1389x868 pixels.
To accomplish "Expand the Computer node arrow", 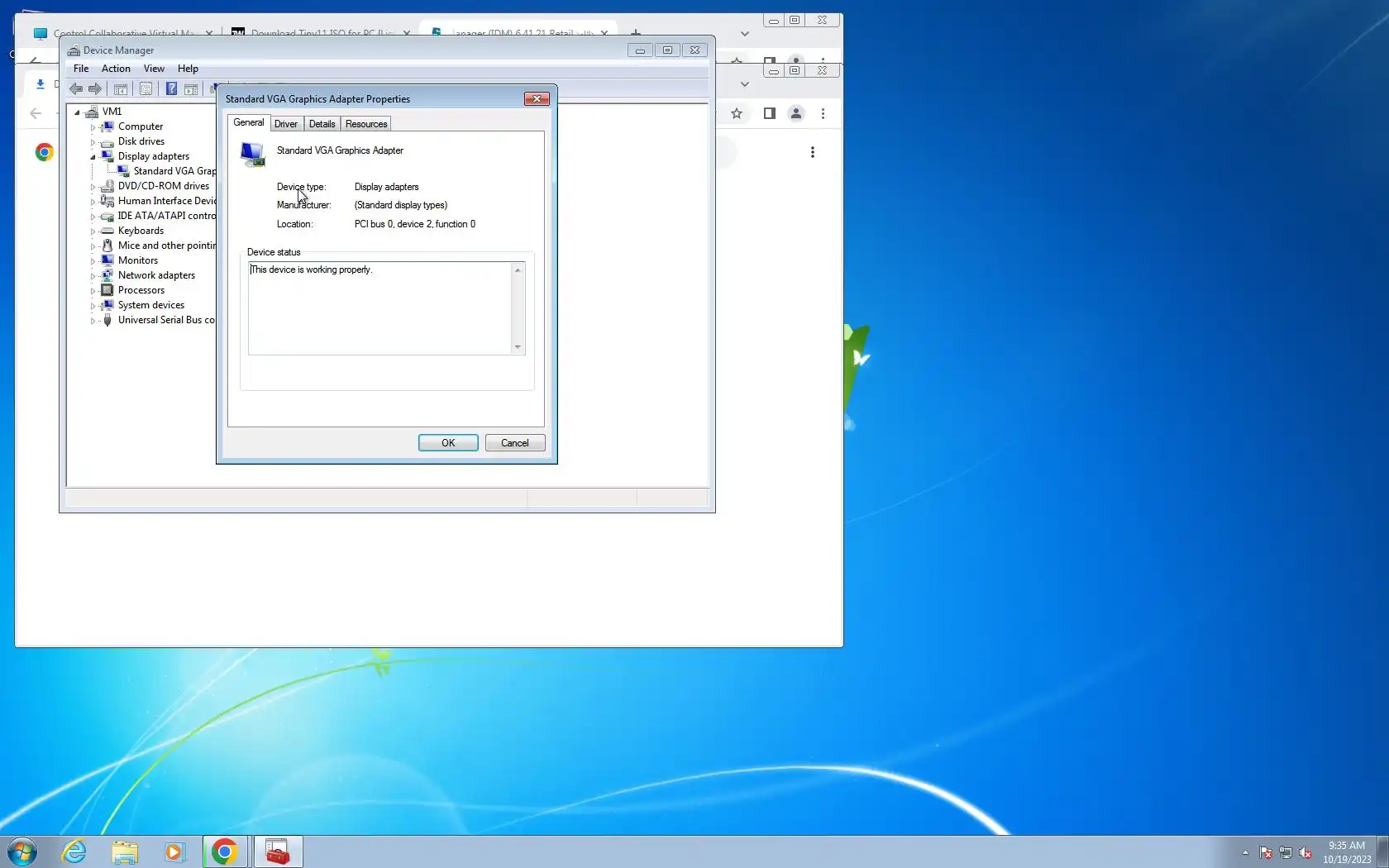I will pyautogui.click(x=93, y=127).
